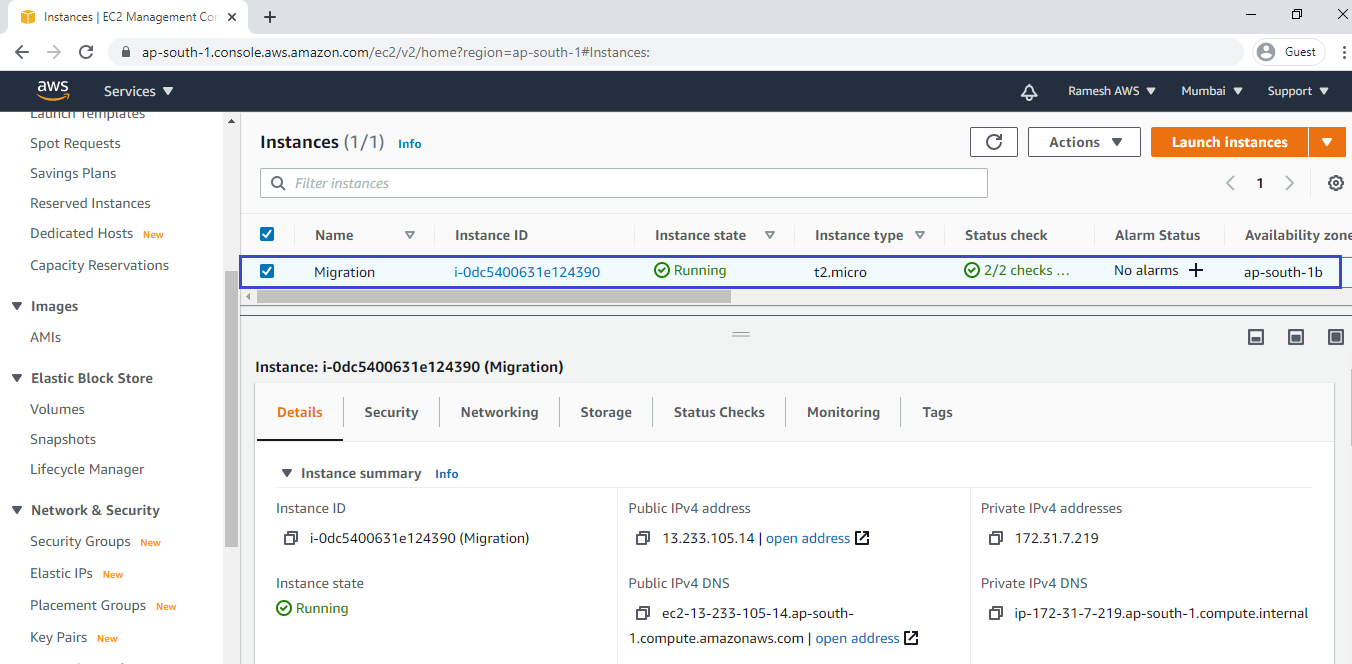Image resolution: width=1352 pixels, height=664 pixels.
Task: Copy Instance ID to clipboard icon
Action: click(x=291, y=538)
